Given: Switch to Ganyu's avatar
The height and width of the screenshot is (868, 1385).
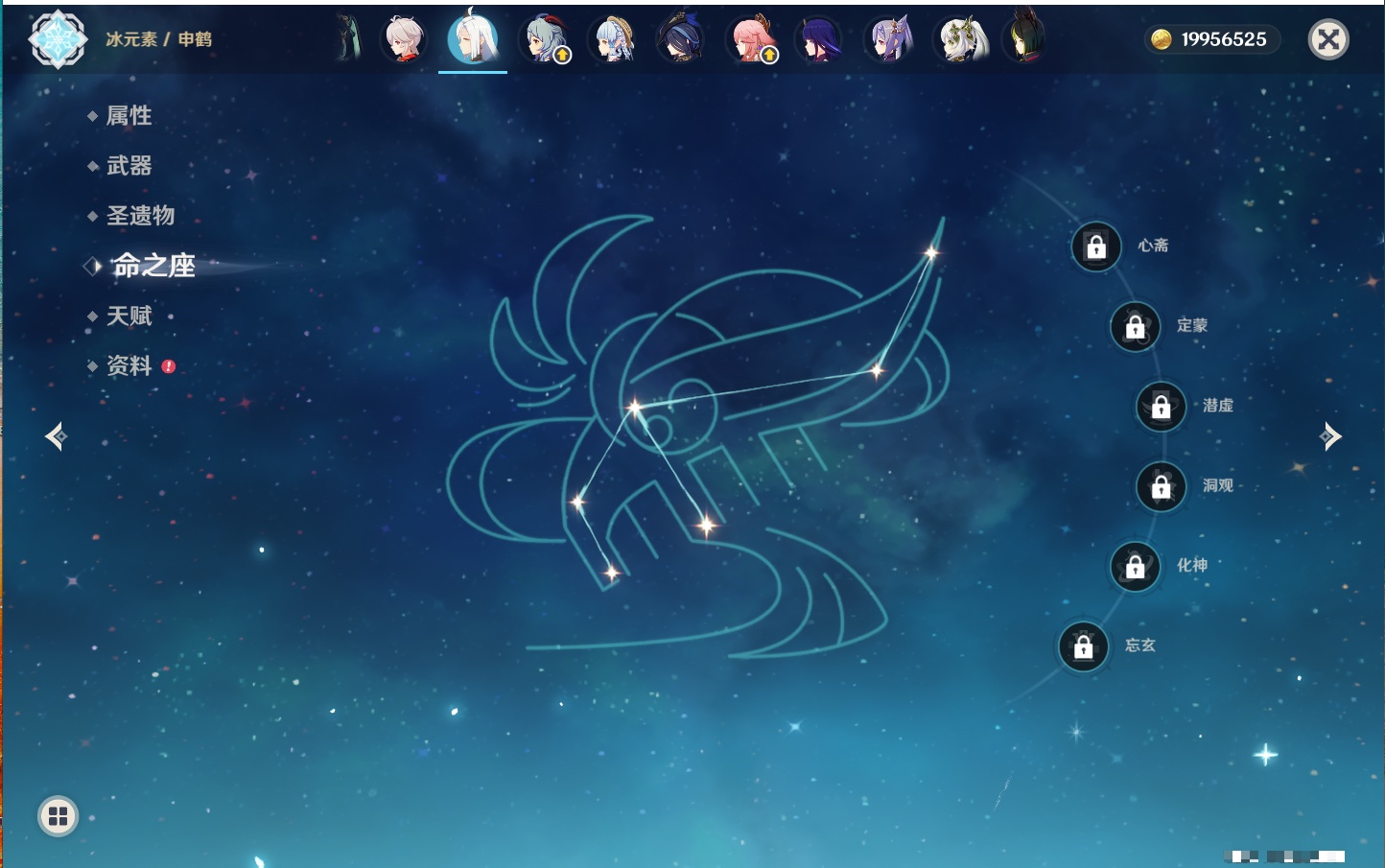Looking at the screenshot, I should click(x=544, y=39).
